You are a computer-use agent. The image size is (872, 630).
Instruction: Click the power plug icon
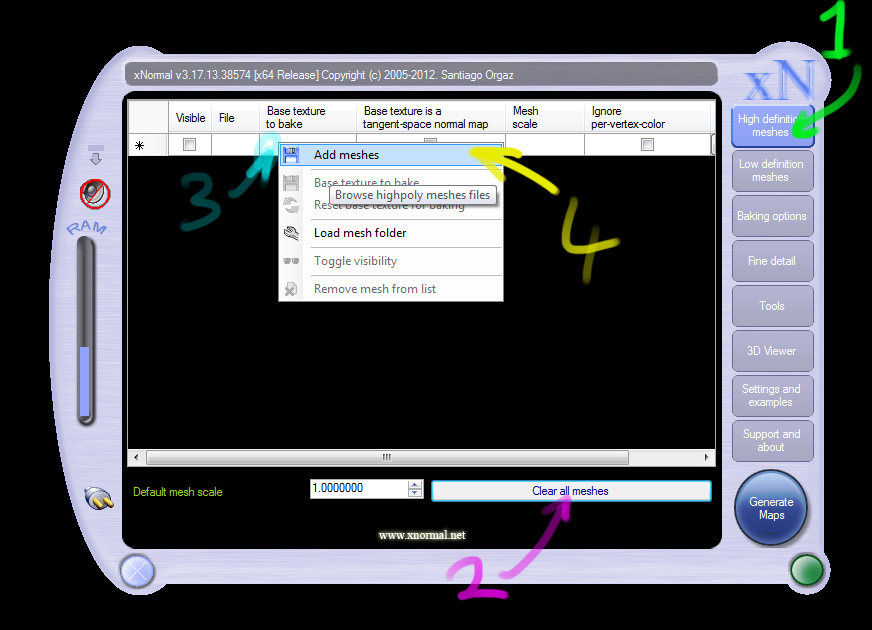tap(99, 498)
